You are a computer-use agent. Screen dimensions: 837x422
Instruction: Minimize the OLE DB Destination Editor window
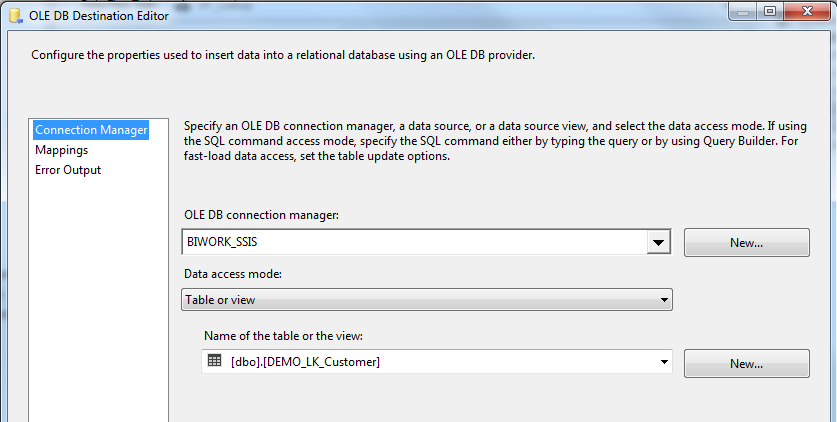[744, 11]
